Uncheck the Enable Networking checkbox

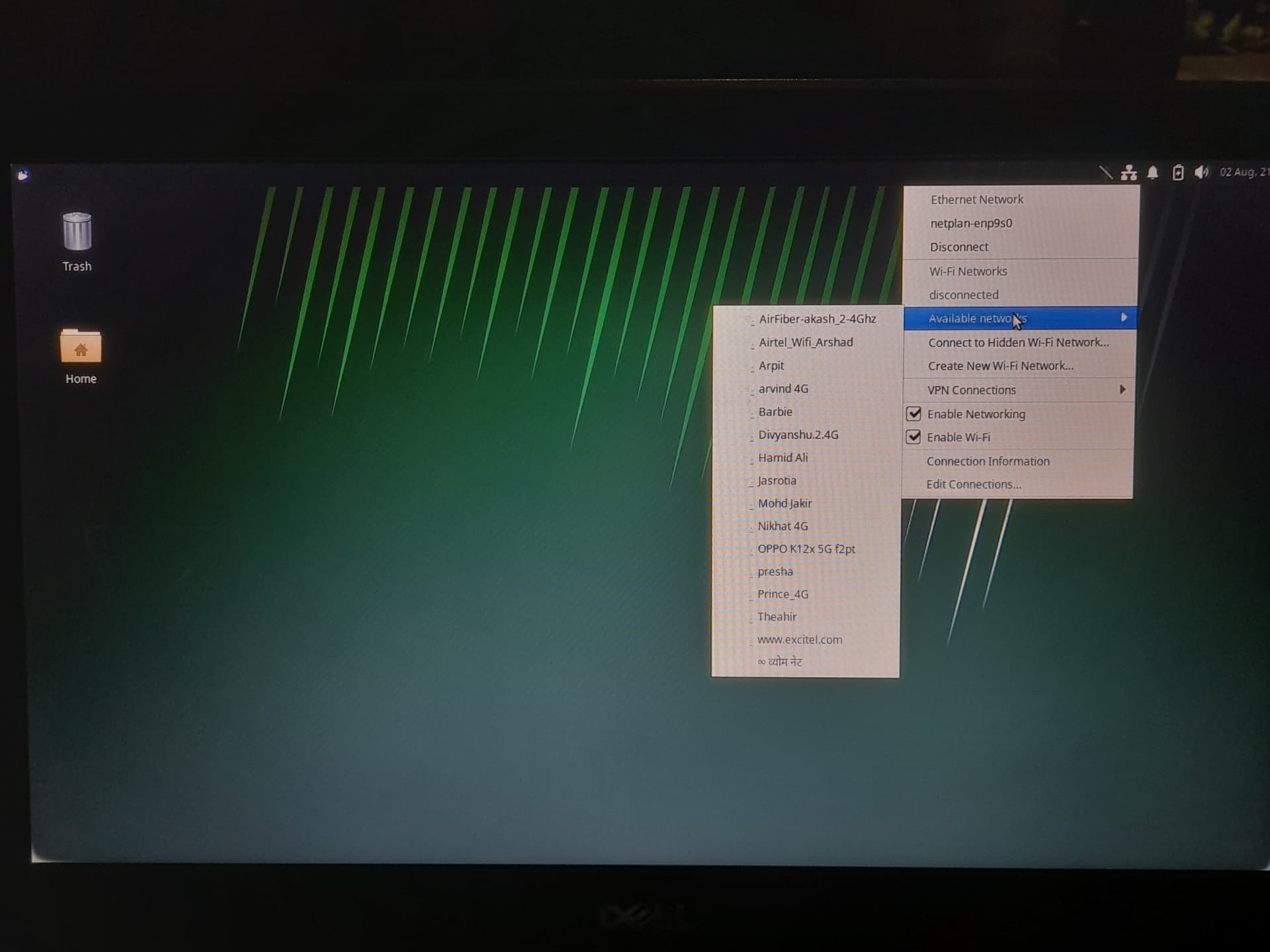tap(913, 414)
